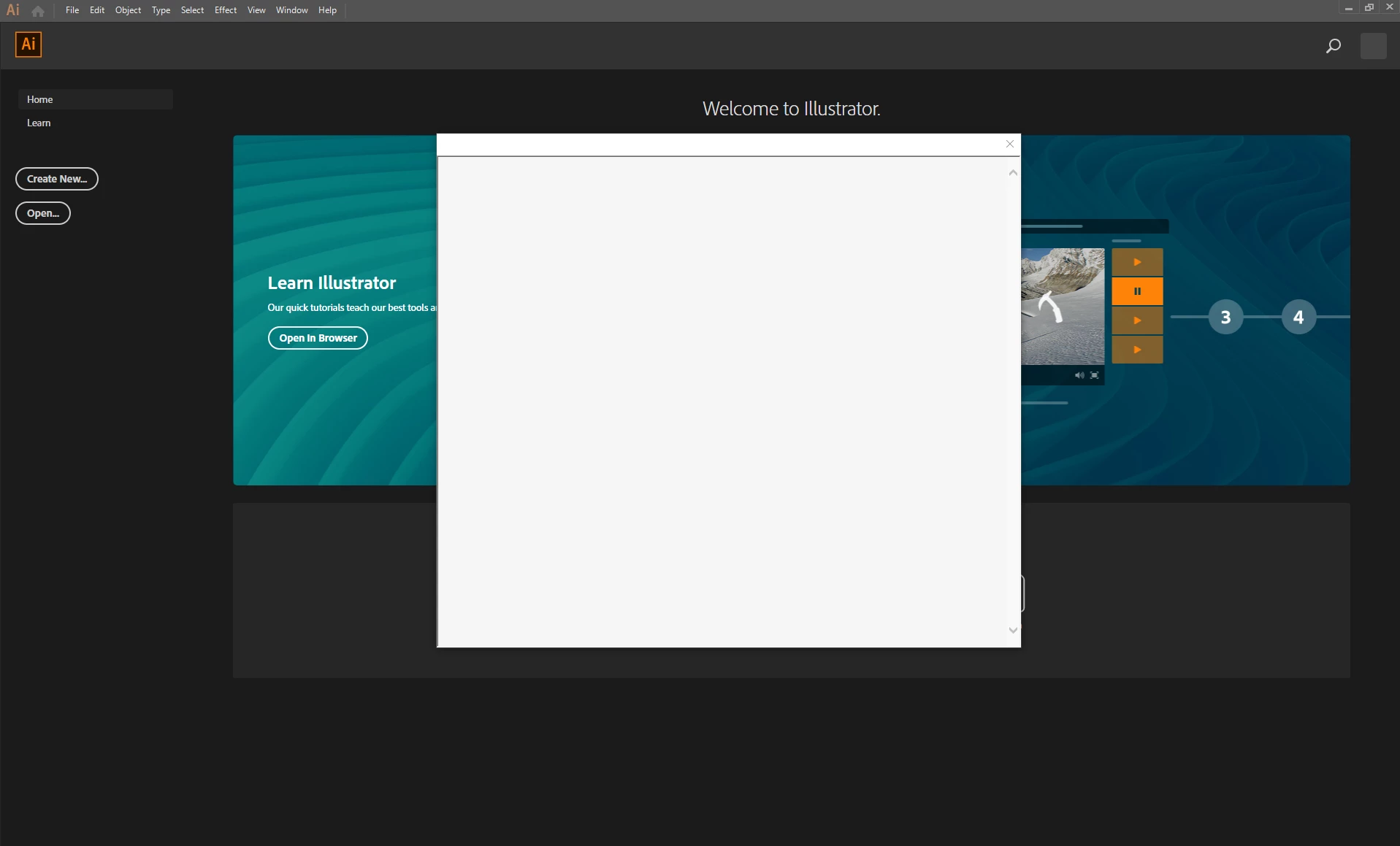Screen dimensions: 1400x846
Task: Open the Select menu
Action: coord(192,10)
